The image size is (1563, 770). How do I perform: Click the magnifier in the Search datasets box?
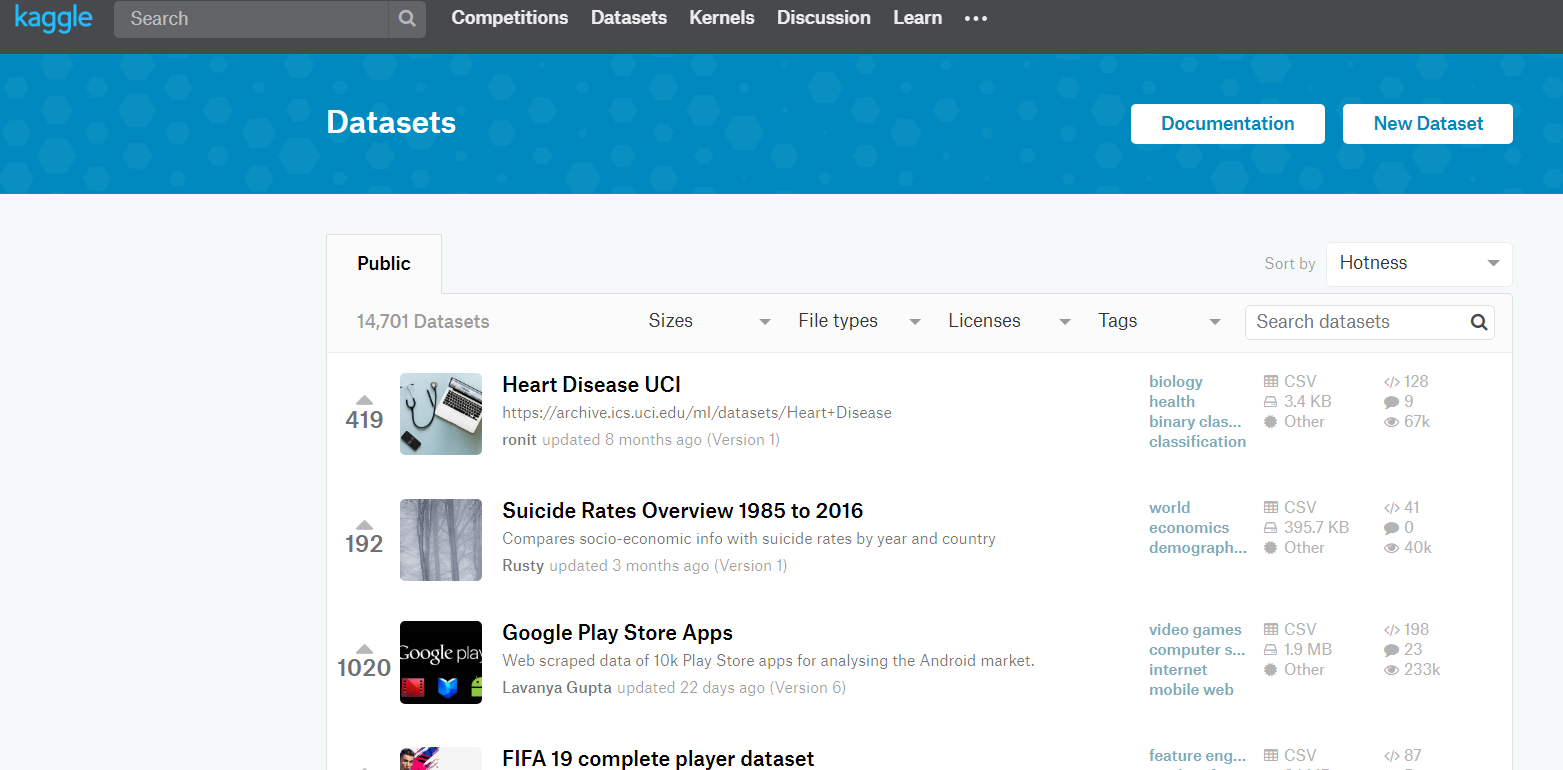pyautogui.click(x=1478, y=322)
